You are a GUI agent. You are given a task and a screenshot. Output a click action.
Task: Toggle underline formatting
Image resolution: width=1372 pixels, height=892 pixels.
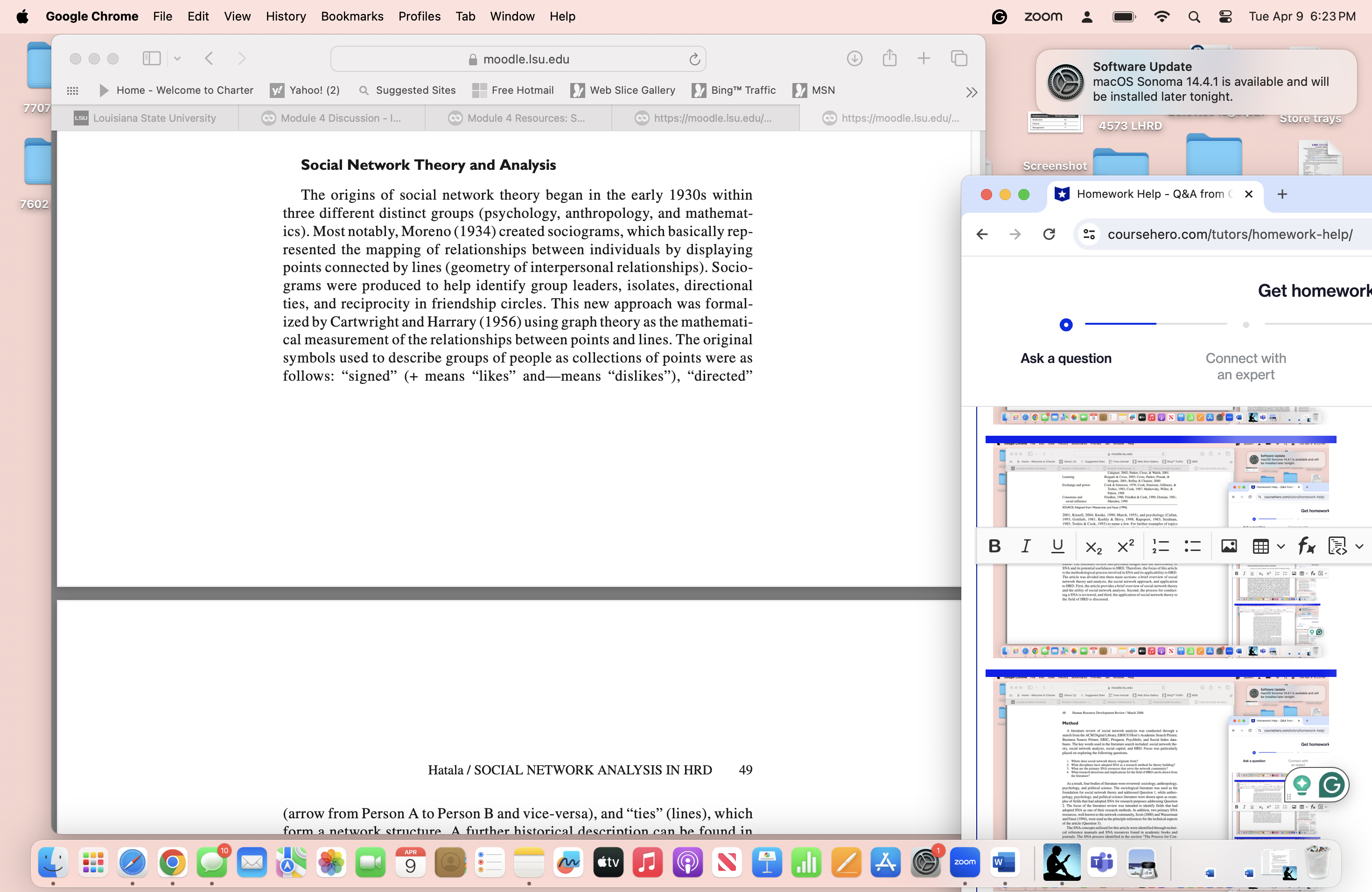click(1057, 546)
